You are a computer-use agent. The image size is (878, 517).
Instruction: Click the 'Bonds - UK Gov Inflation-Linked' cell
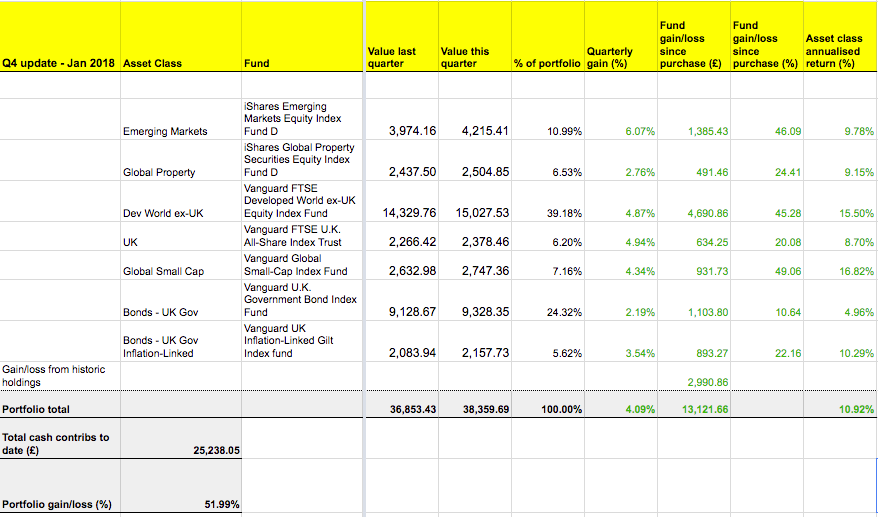pos(161,346)
